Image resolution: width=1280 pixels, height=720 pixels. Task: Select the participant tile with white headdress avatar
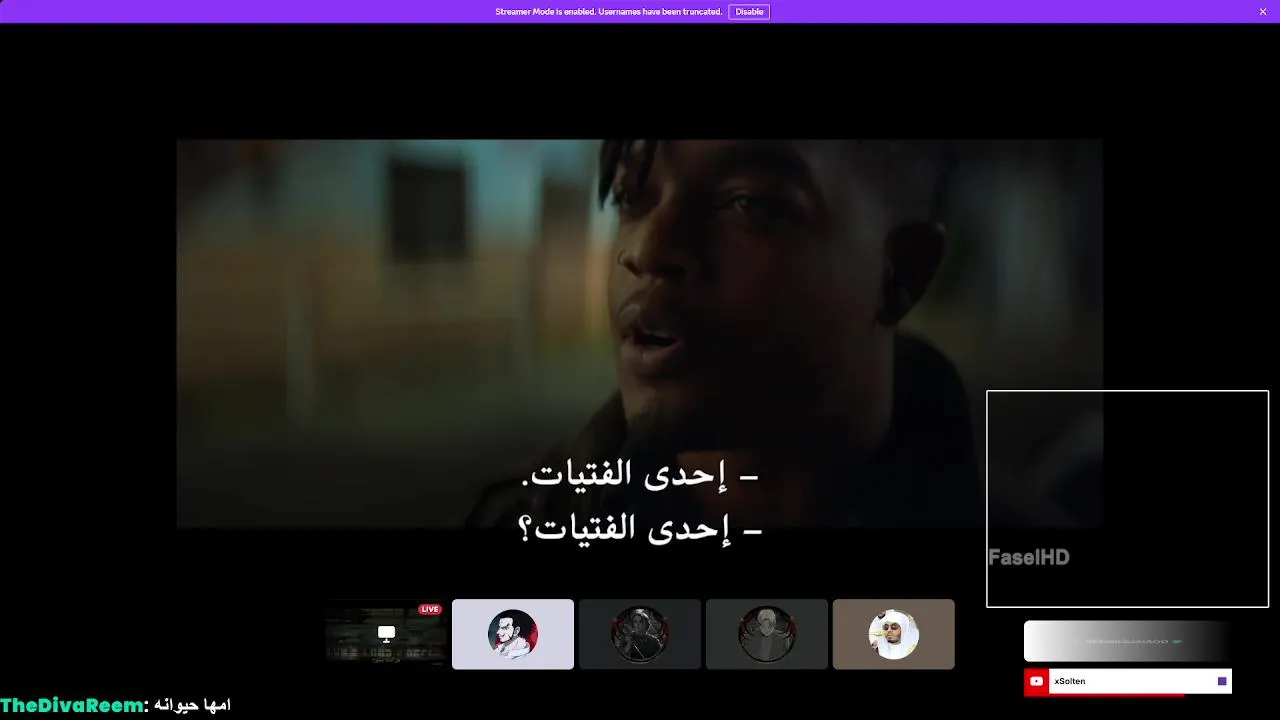click(x=894, y=634)
